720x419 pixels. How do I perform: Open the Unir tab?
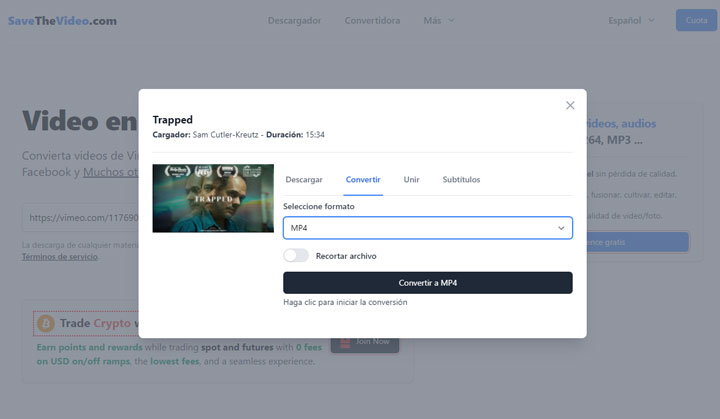coord(411,180)
